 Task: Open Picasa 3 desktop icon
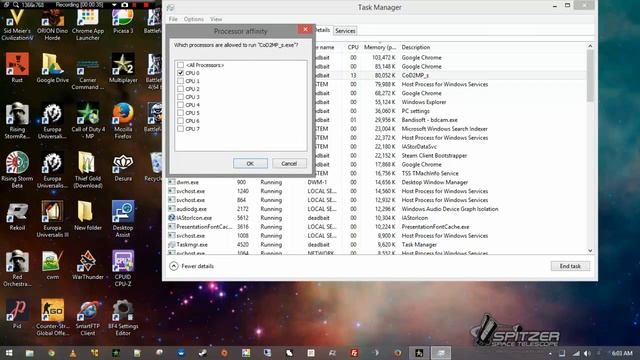(123, 22)
